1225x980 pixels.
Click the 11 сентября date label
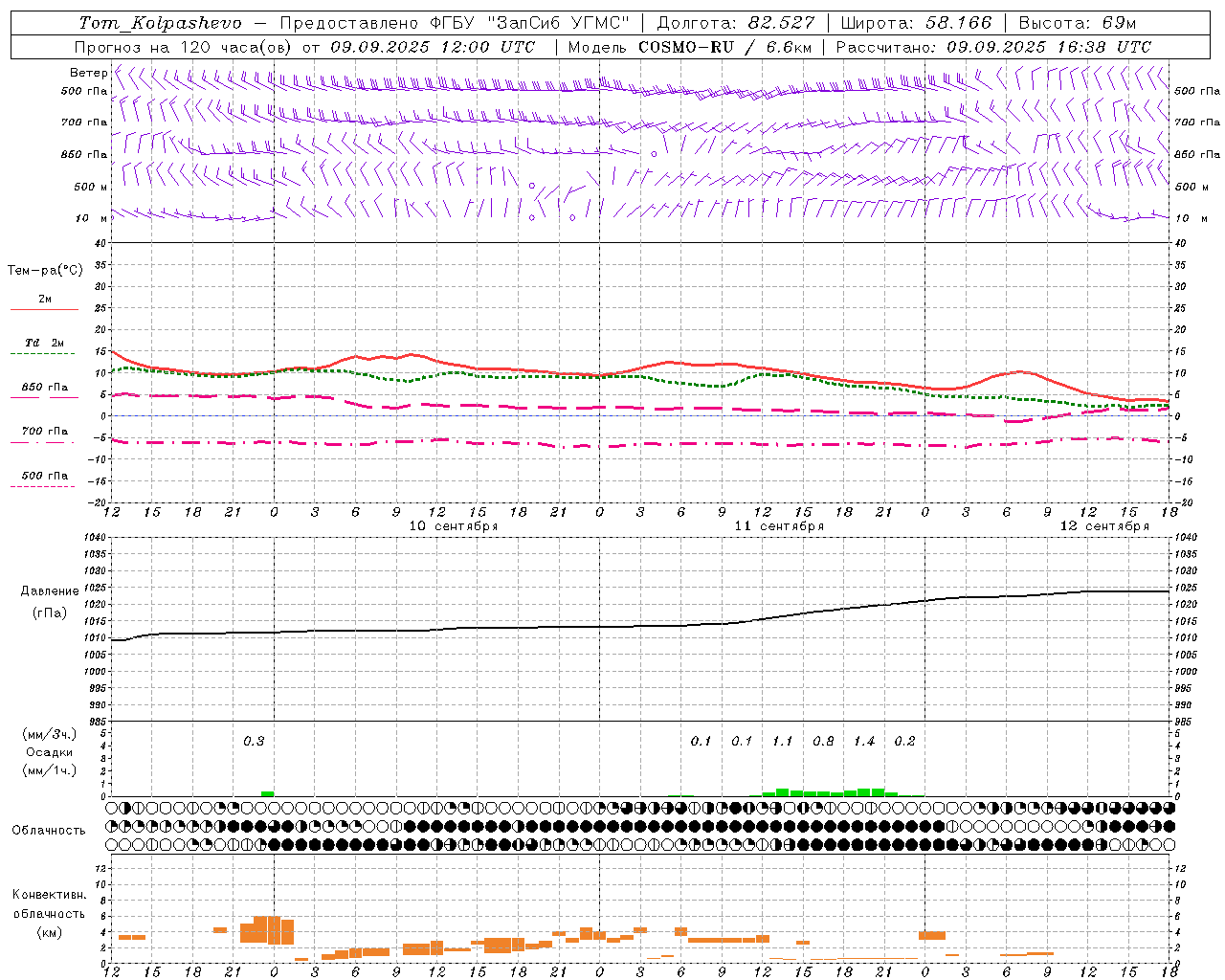click(x=779, y=526)
